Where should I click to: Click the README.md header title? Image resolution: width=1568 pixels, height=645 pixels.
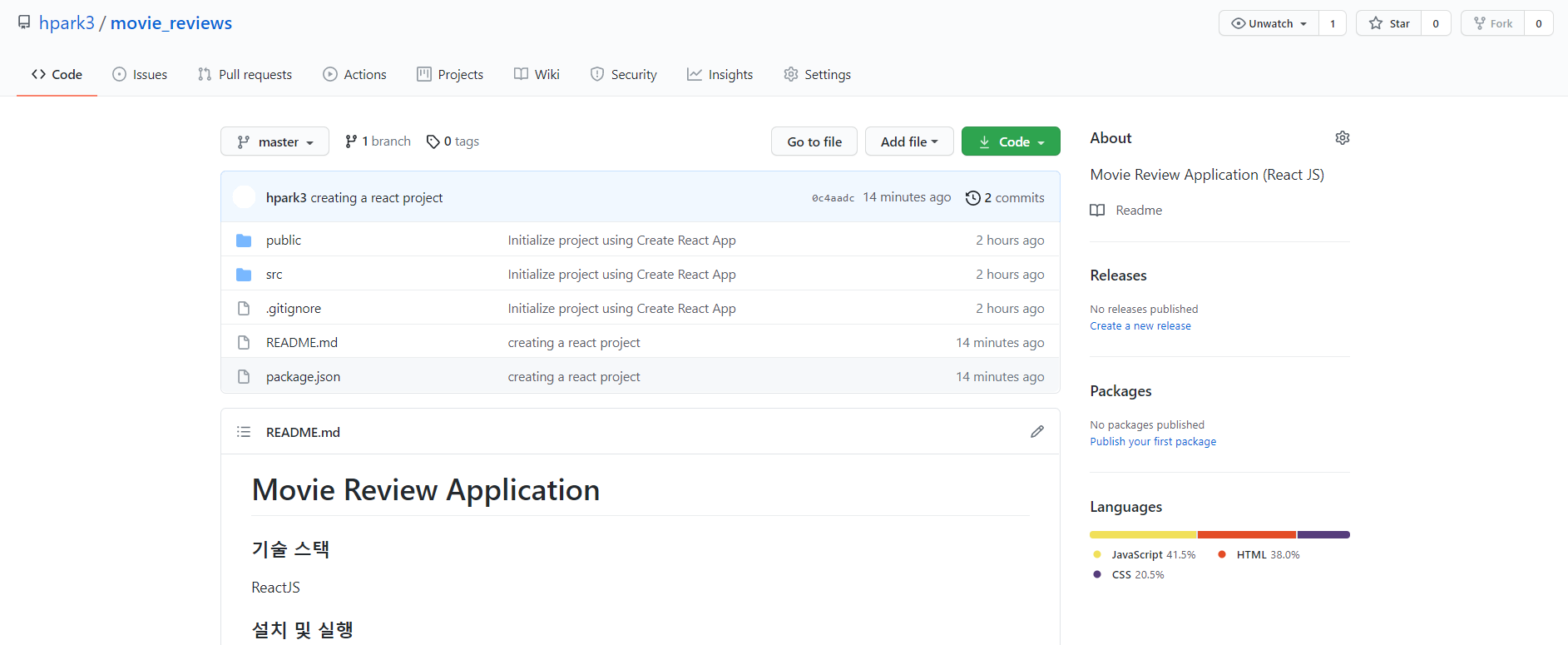pyautogui.click(x=303, y=432)
